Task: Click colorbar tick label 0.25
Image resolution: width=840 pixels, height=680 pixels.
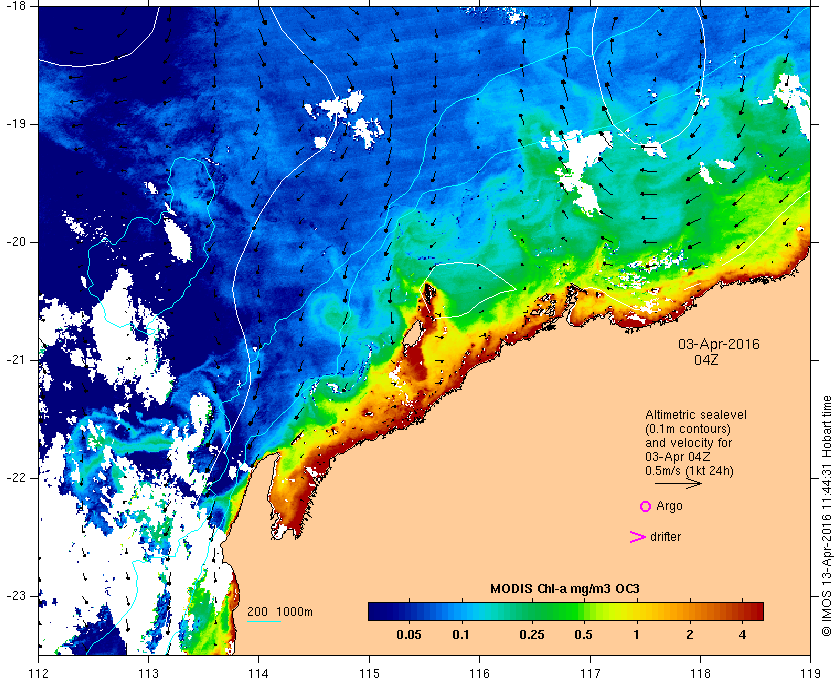Action: pyautogui.click(x=532, y=635)
